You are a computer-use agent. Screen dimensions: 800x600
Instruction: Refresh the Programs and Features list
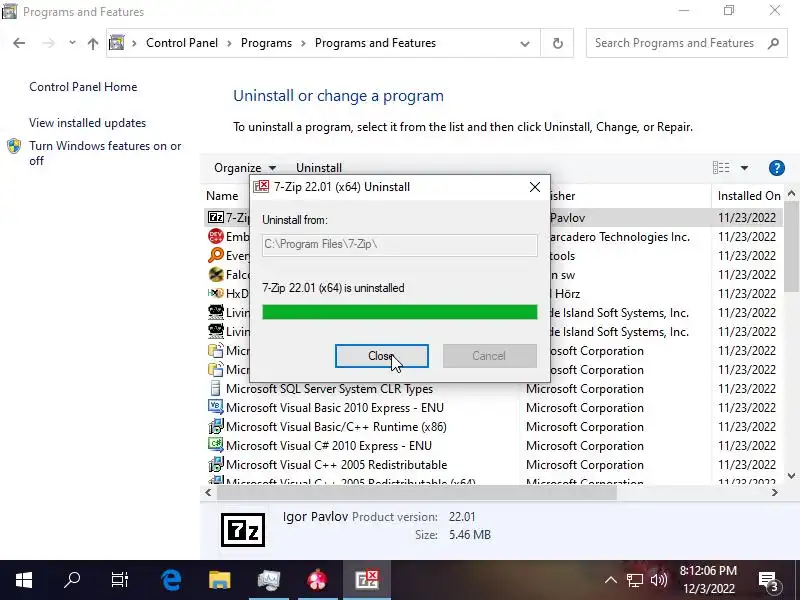coord(558,44)
